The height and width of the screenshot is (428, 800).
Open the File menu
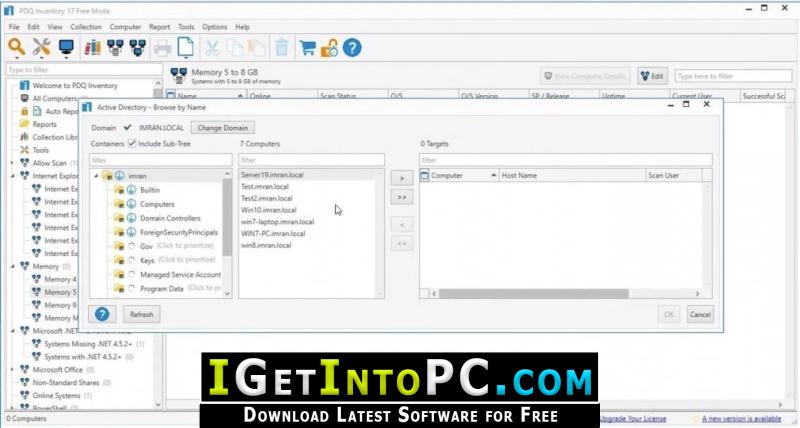click(x=14, y=27)
